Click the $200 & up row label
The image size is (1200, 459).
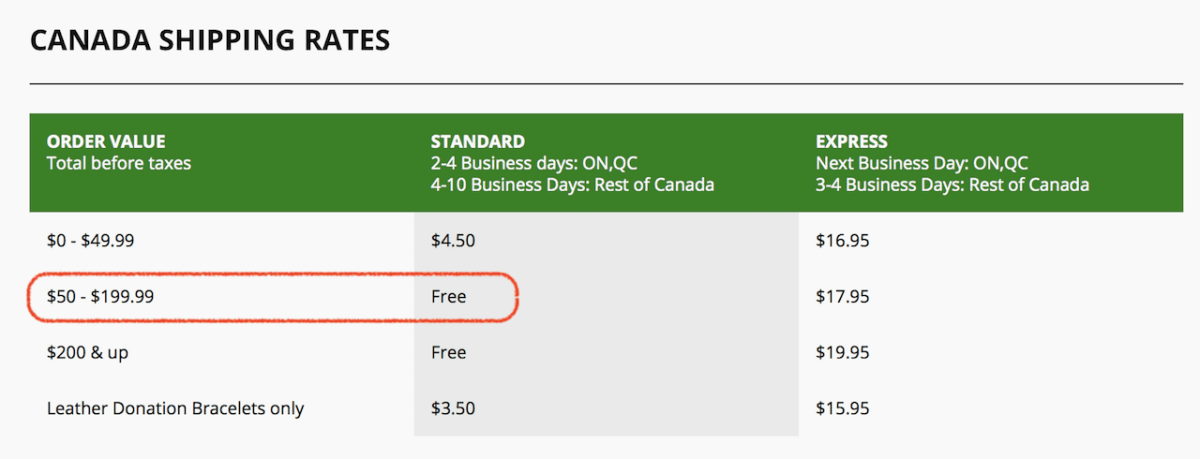(87, 353)
